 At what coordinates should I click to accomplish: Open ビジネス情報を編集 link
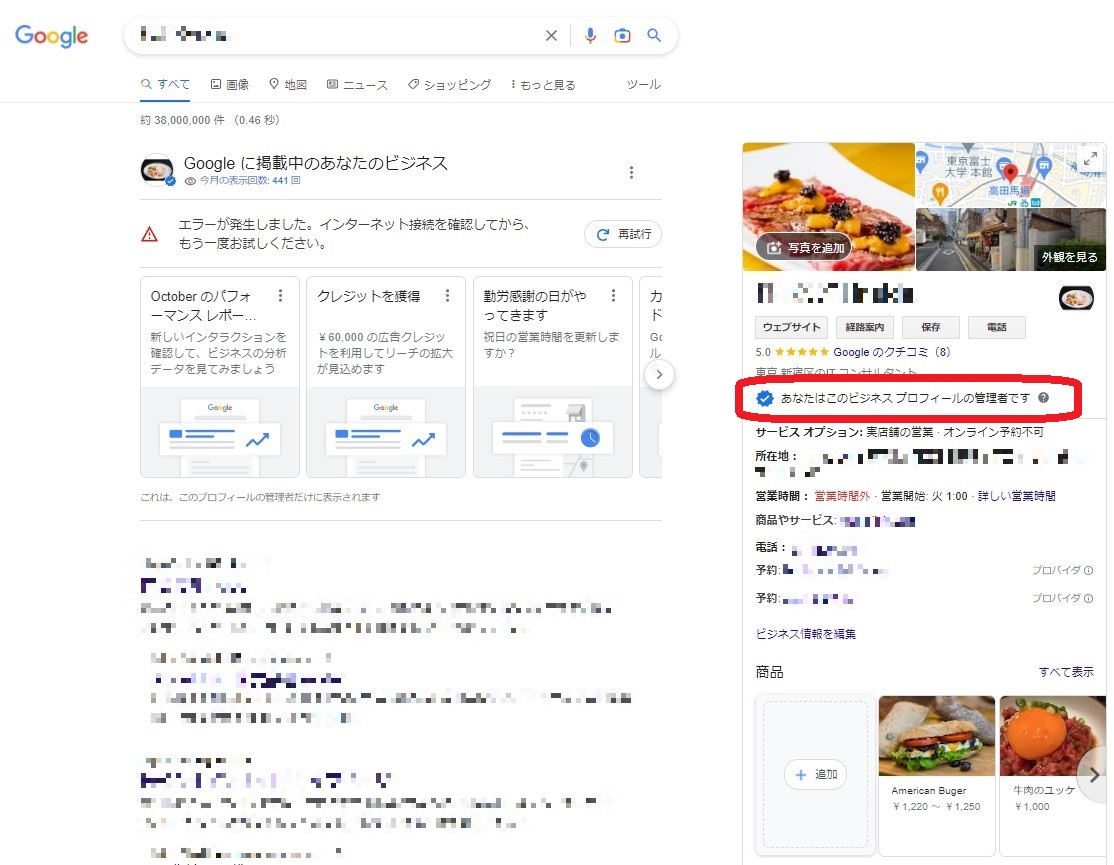coord(806,634)
